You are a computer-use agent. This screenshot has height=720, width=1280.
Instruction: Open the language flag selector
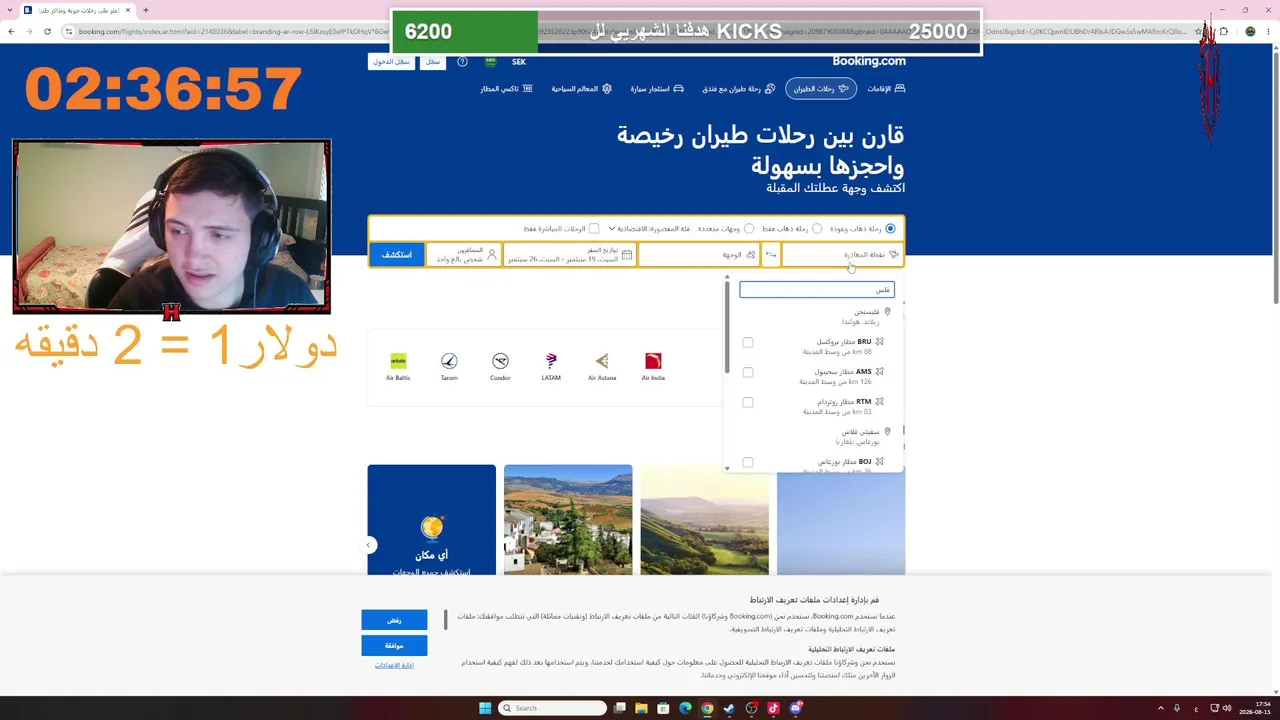490,62
